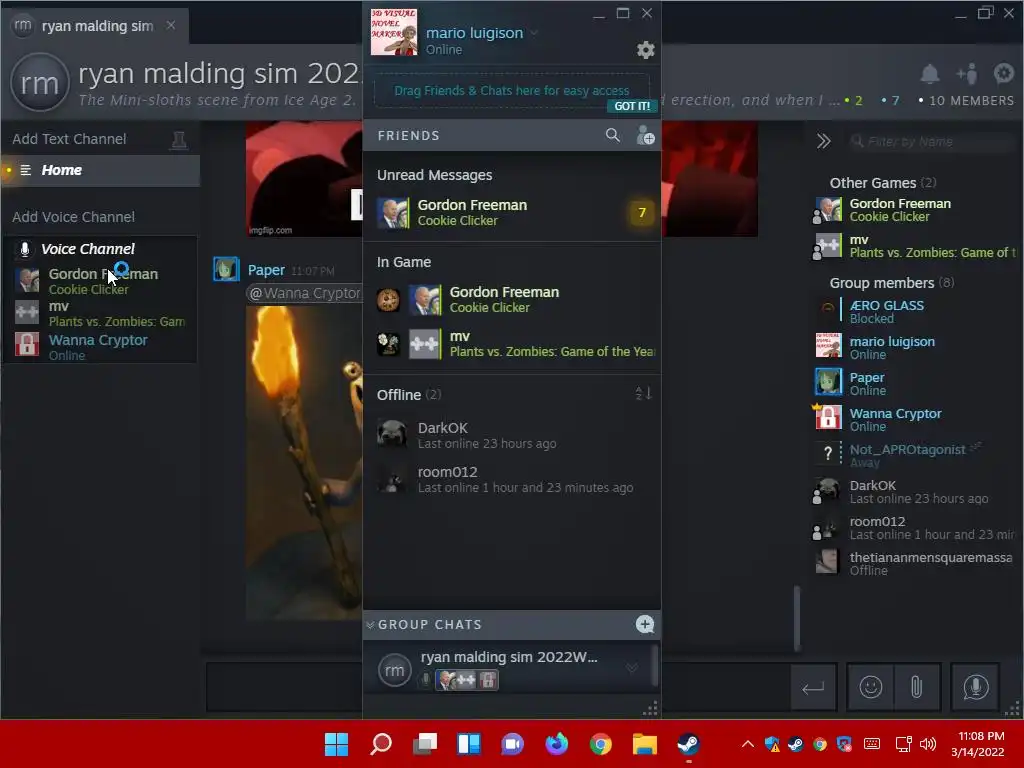Open File Explorer from the taskbar
Viewport: 1024px width, 768px height.
645,744
